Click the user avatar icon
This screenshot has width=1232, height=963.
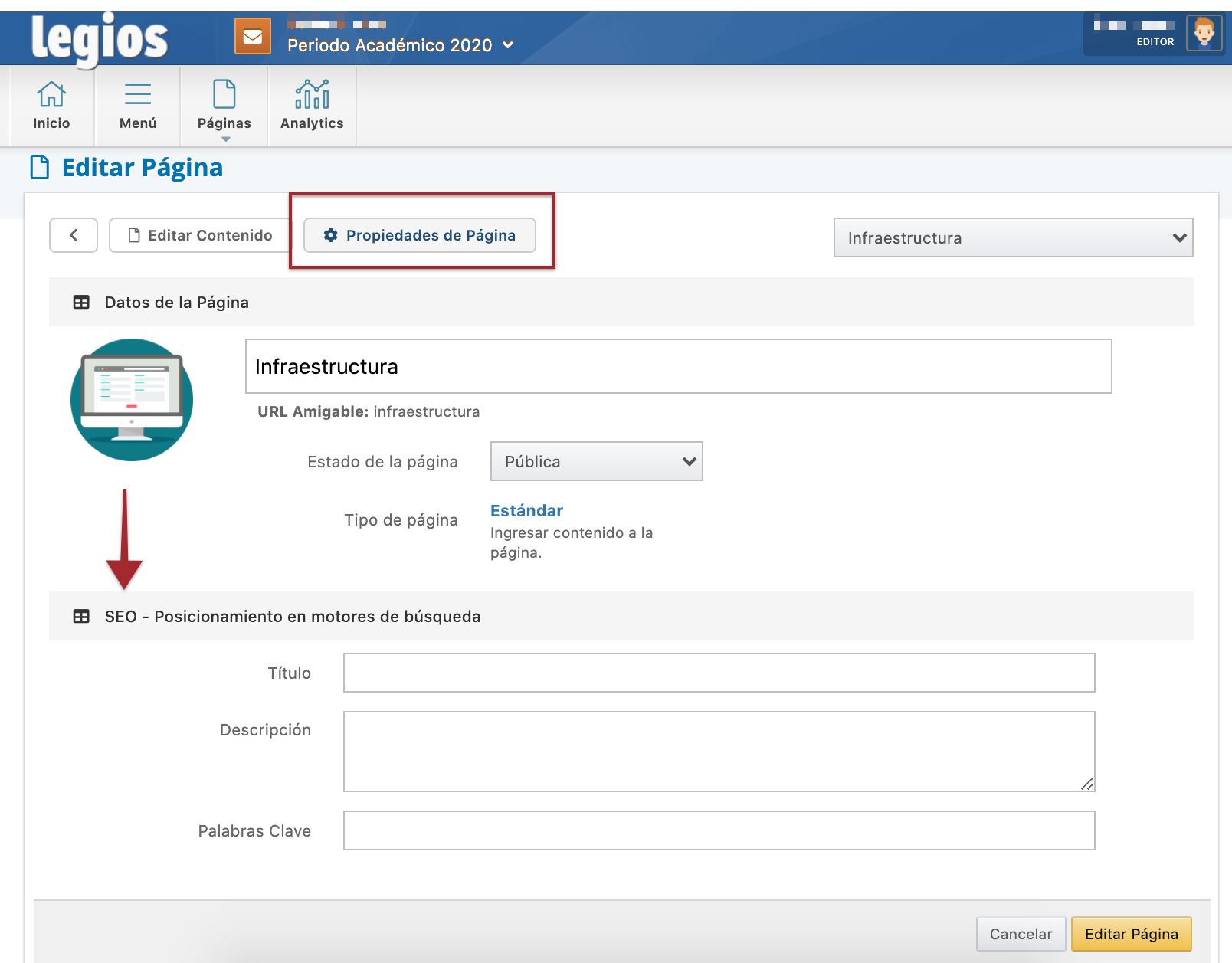[1204, 34]
